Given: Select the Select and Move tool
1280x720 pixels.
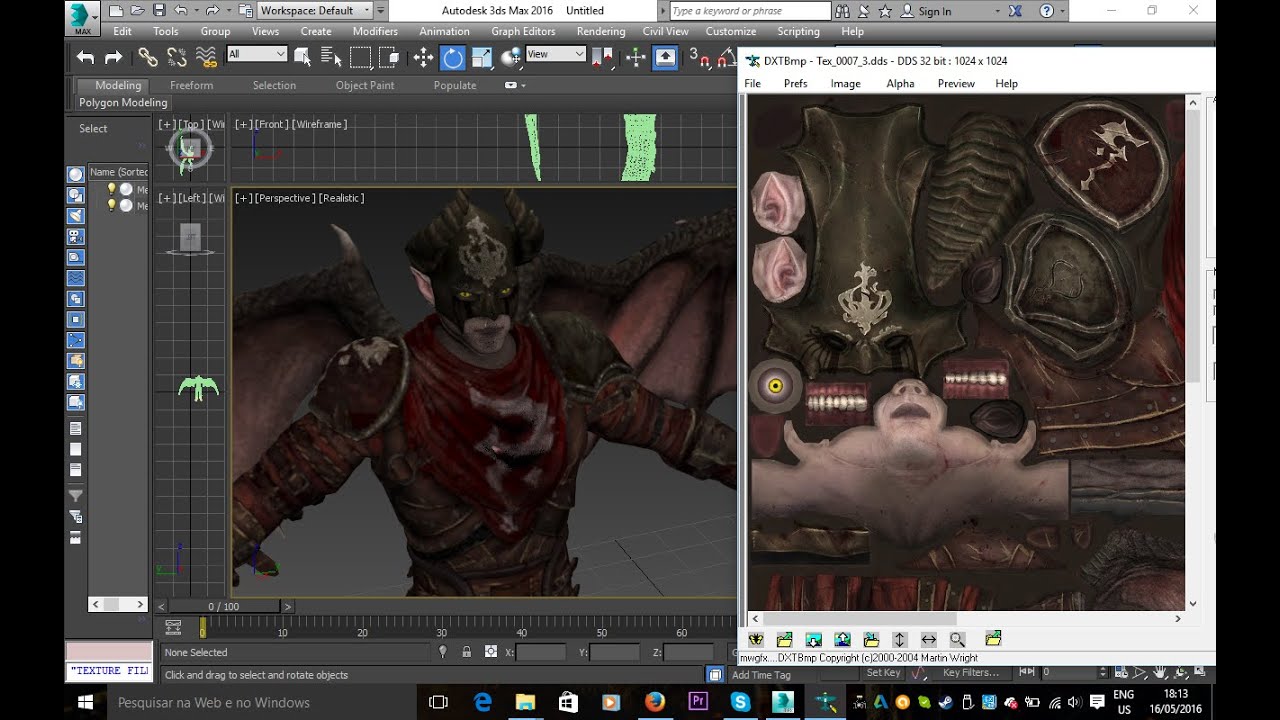Looking at the screenshot, I should tap(423, 58).
